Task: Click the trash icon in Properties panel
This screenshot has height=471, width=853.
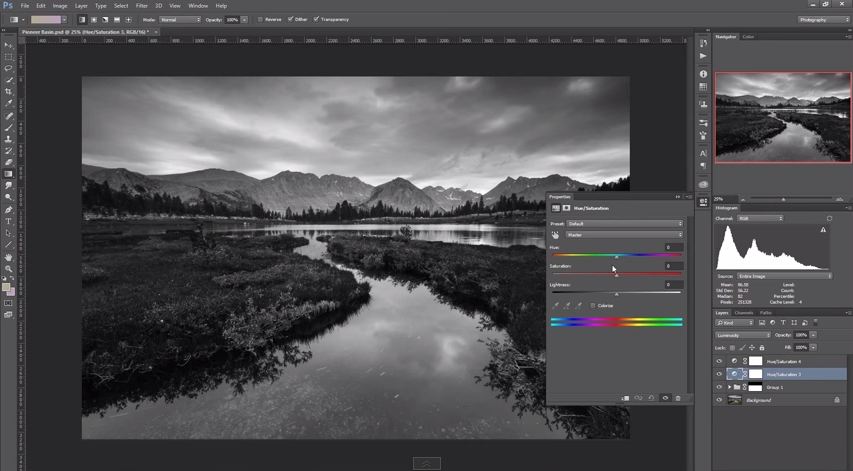Action: pos(678,398)
